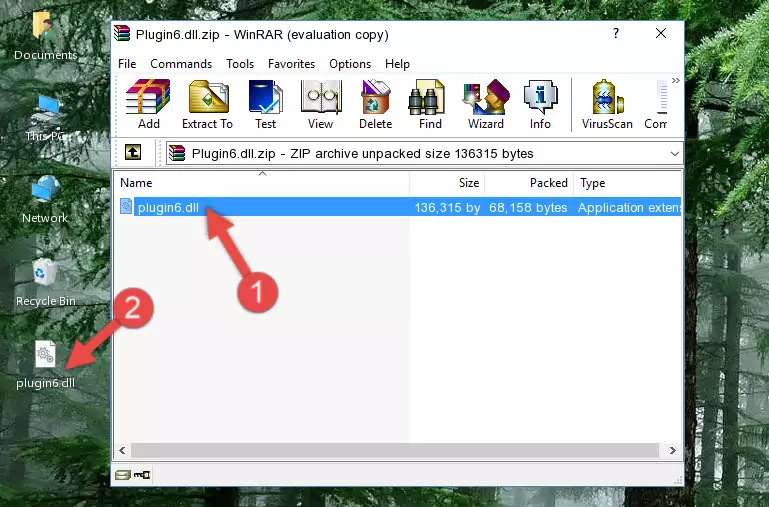Click the Extract To toolbar icon
This screenshot has height=507, width=769.
point(207,104)
